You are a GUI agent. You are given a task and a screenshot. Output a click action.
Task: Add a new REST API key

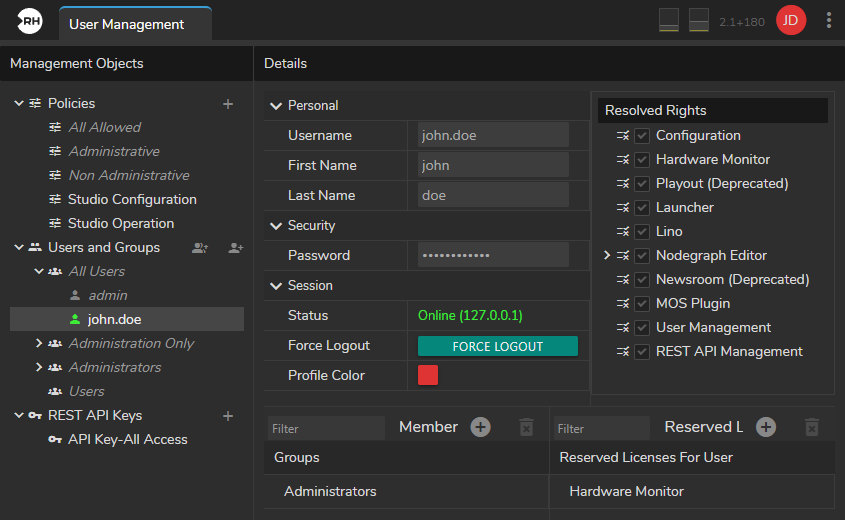(228, 416)
